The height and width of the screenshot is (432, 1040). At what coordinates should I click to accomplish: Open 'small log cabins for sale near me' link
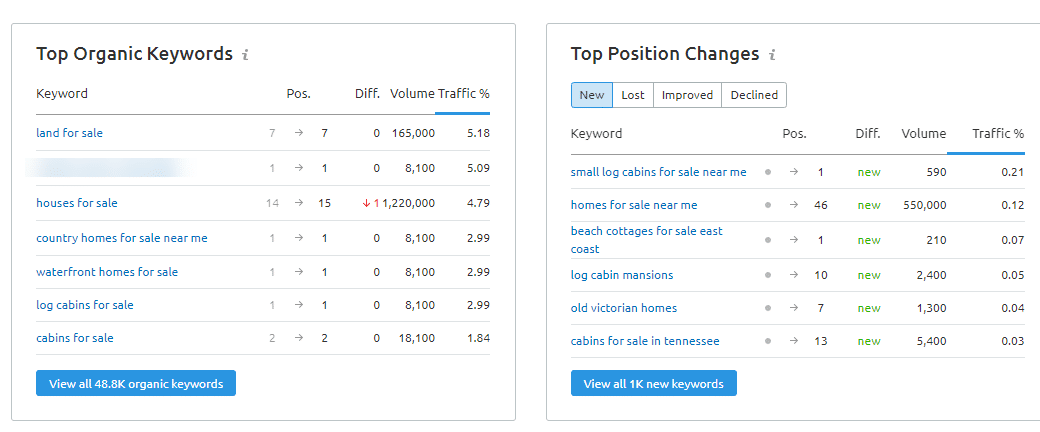click(x=659, y=173)
